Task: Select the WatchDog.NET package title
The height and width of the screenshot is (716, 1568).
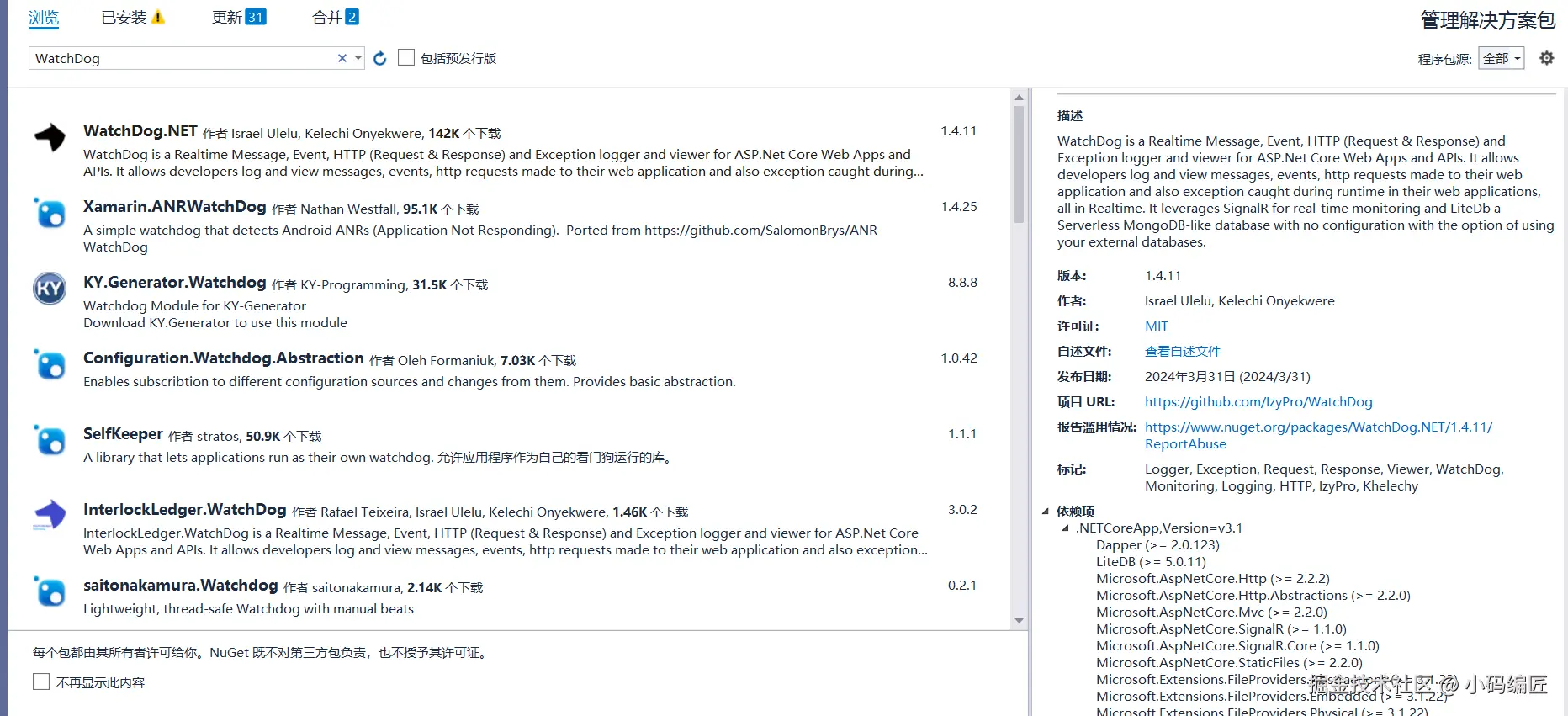Action: point(140,131)
